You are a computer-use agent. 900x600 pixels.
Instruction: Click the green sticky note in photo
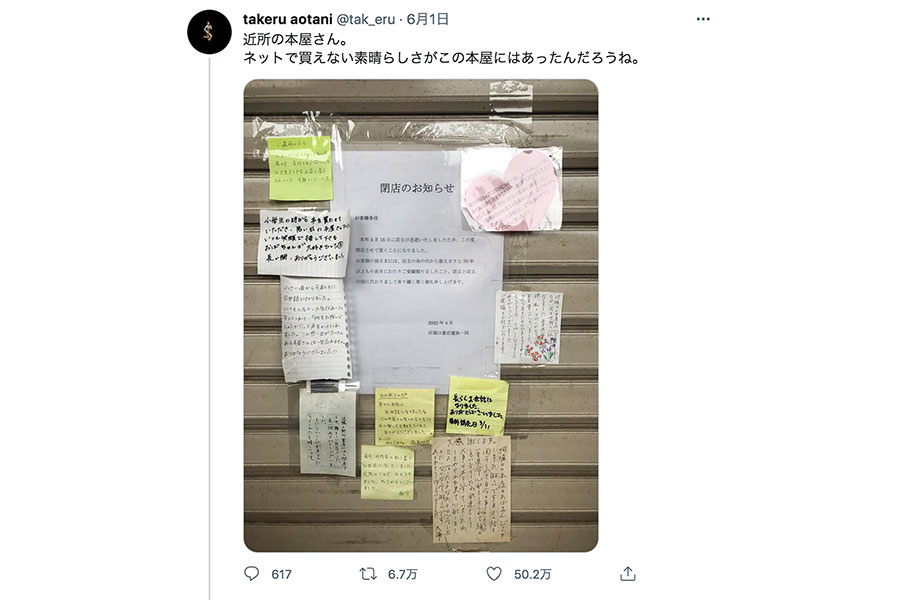[300, 168]
